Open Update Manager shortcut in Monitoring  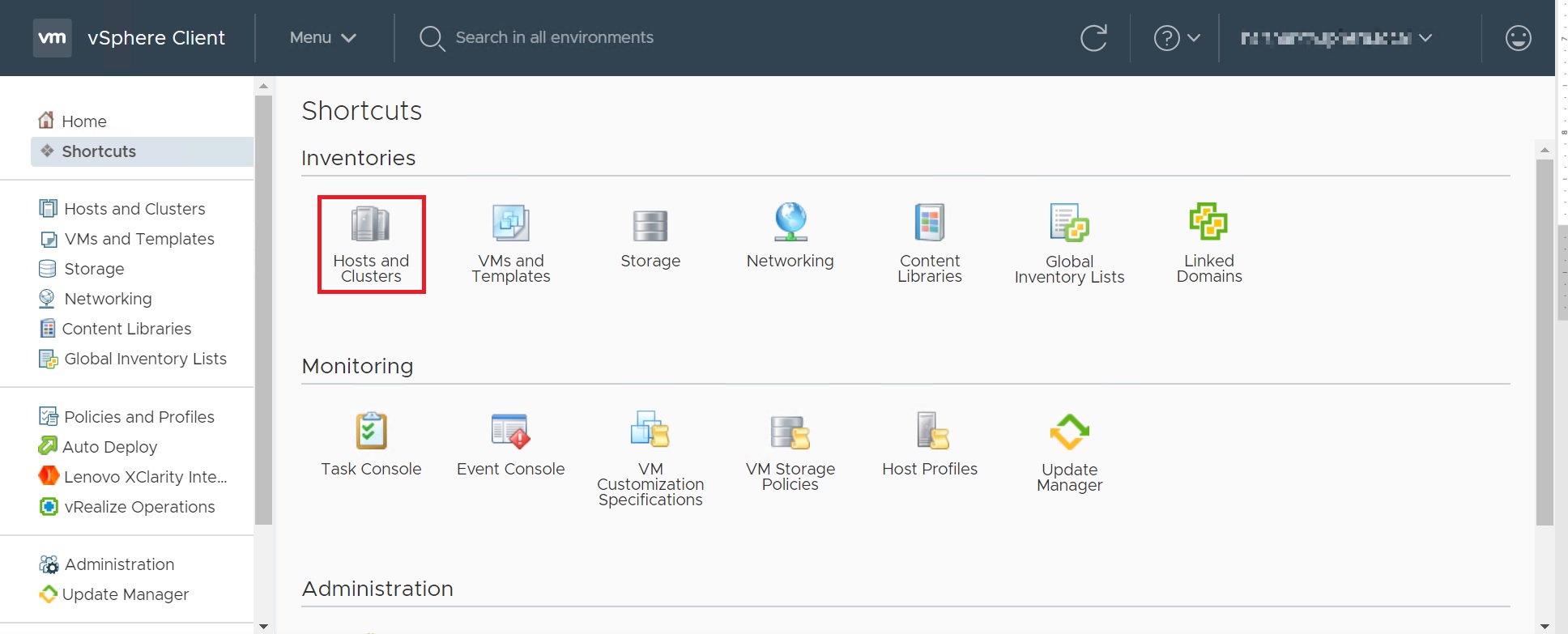pyautogui.click(x=1069, y=453)
